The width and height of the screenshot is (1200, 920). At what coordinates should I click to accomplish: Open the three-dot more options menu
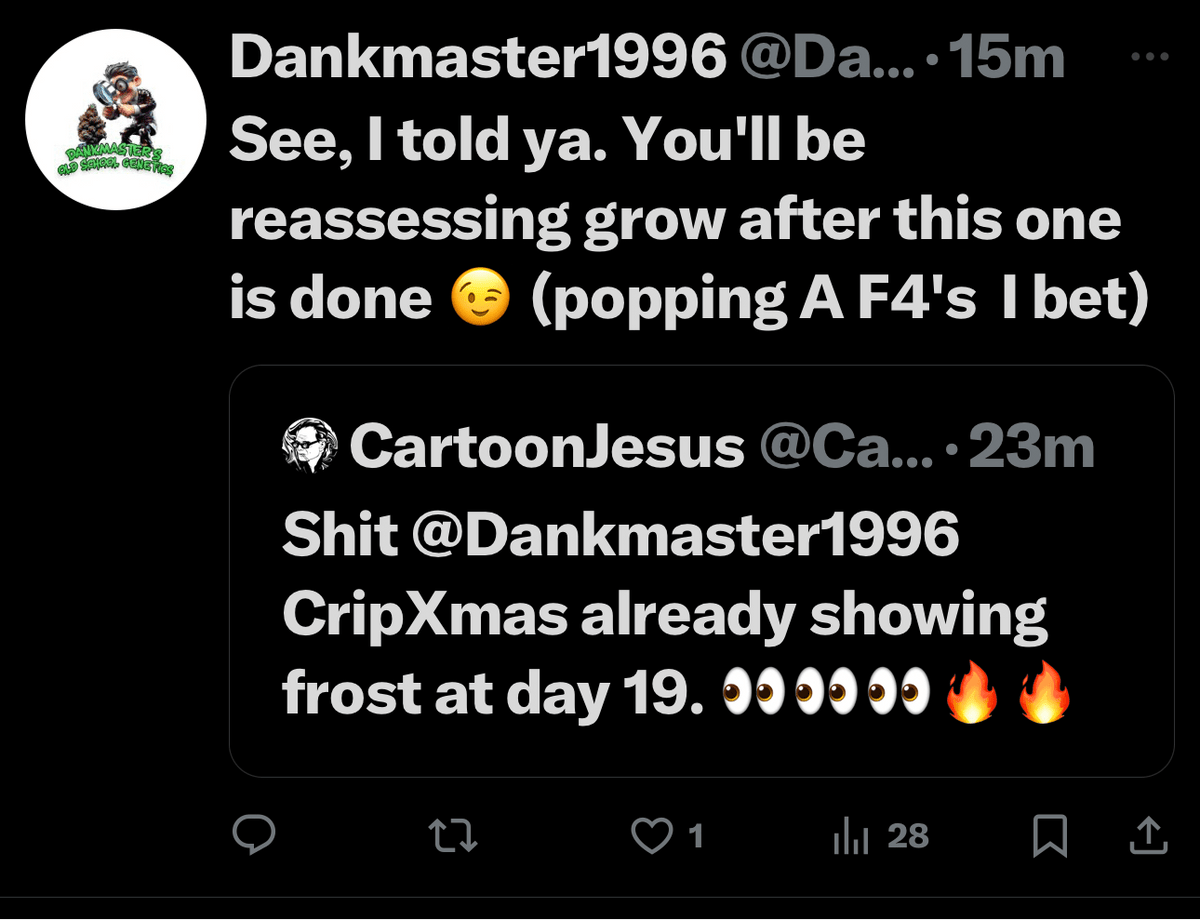click(x=1149, y=57)
